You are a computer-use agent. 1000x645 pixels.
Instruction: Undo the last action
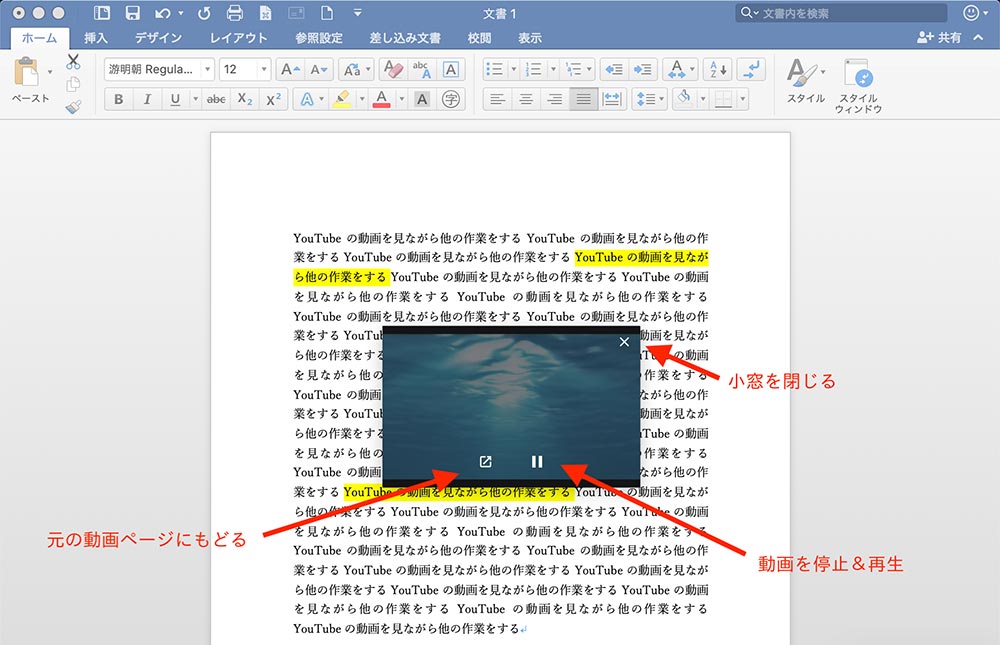click(x=163, y=13)
